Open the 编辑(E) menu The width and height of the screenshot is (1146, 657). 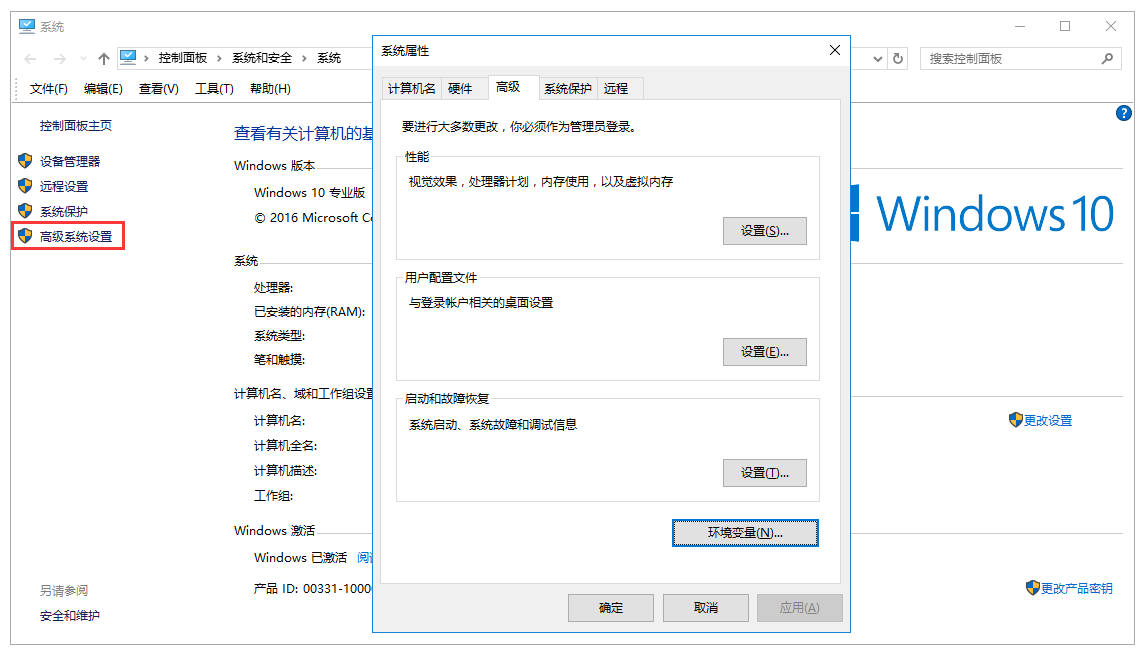pos(103,88)
